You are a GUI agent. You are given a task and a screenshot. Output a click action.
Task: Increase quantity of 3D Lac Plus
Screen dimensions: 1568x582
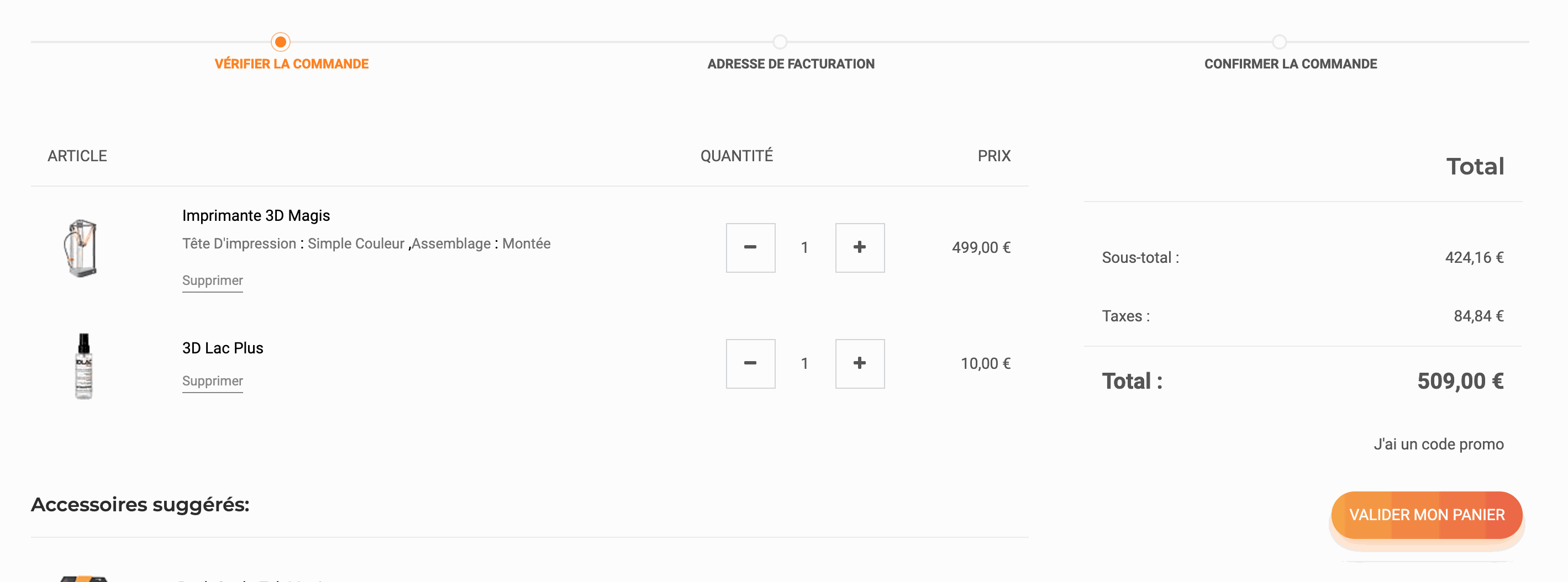(x=860, y=364)
